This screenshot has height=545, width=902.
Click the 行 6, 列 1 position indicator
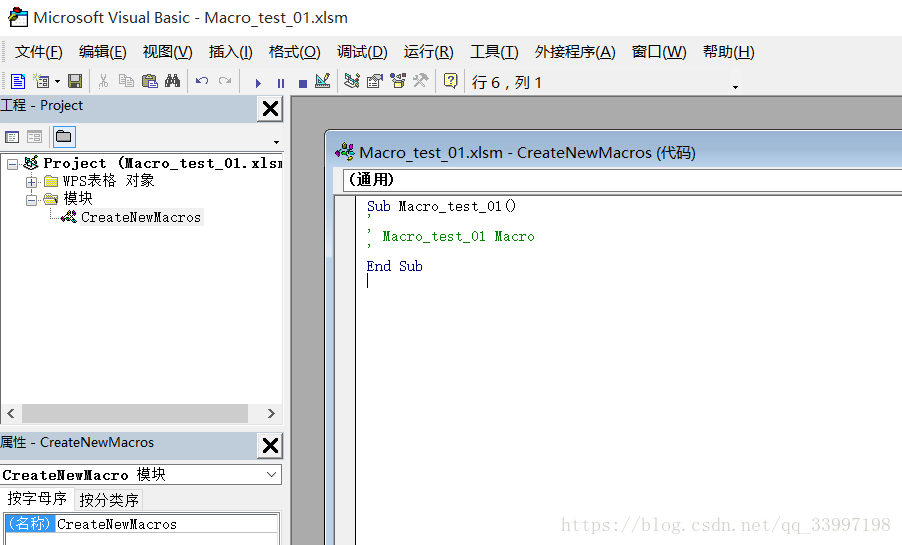[x=507, y=83]
